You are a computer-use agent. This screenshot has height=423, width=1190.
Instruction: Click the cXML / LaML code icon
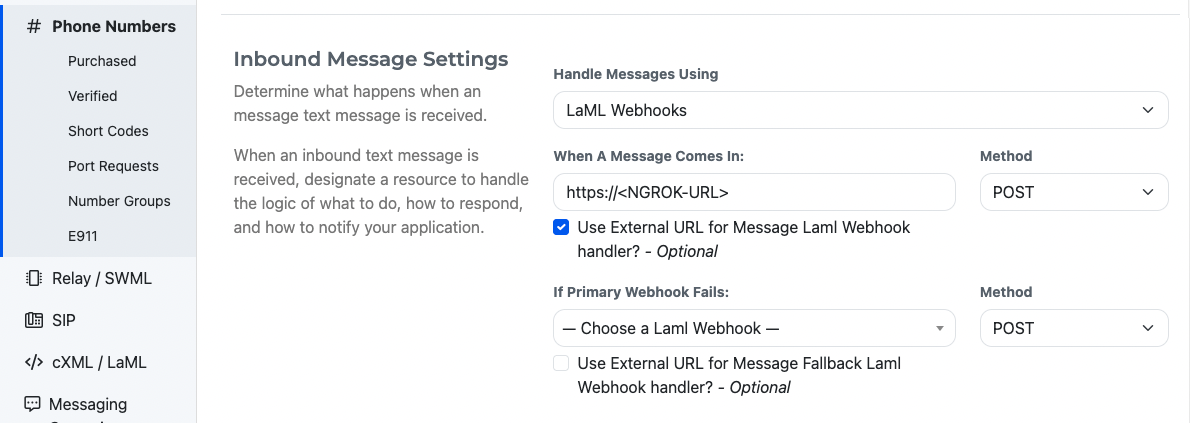tap(33, 362)
